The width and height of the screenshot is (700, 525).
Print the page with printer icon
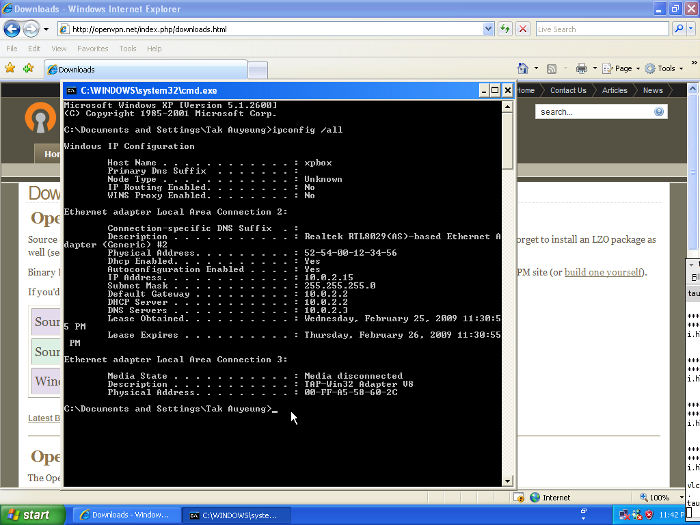pyautogui.click(x=581, y=68)
